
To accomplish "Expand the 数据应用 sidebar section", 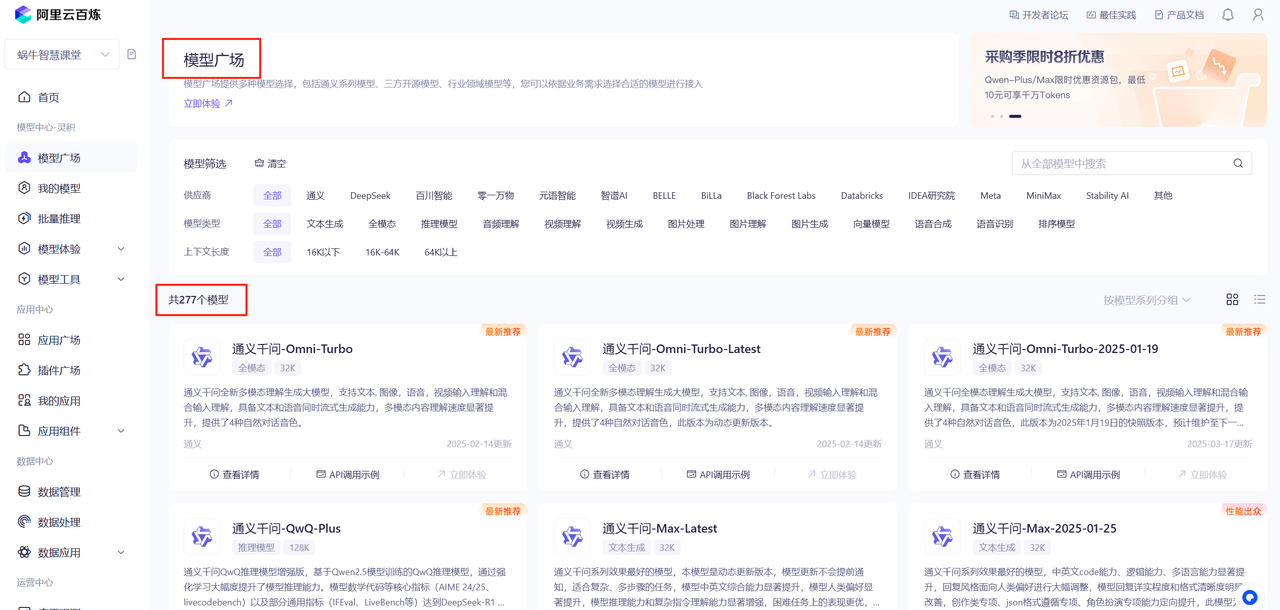I will [121, 552].
